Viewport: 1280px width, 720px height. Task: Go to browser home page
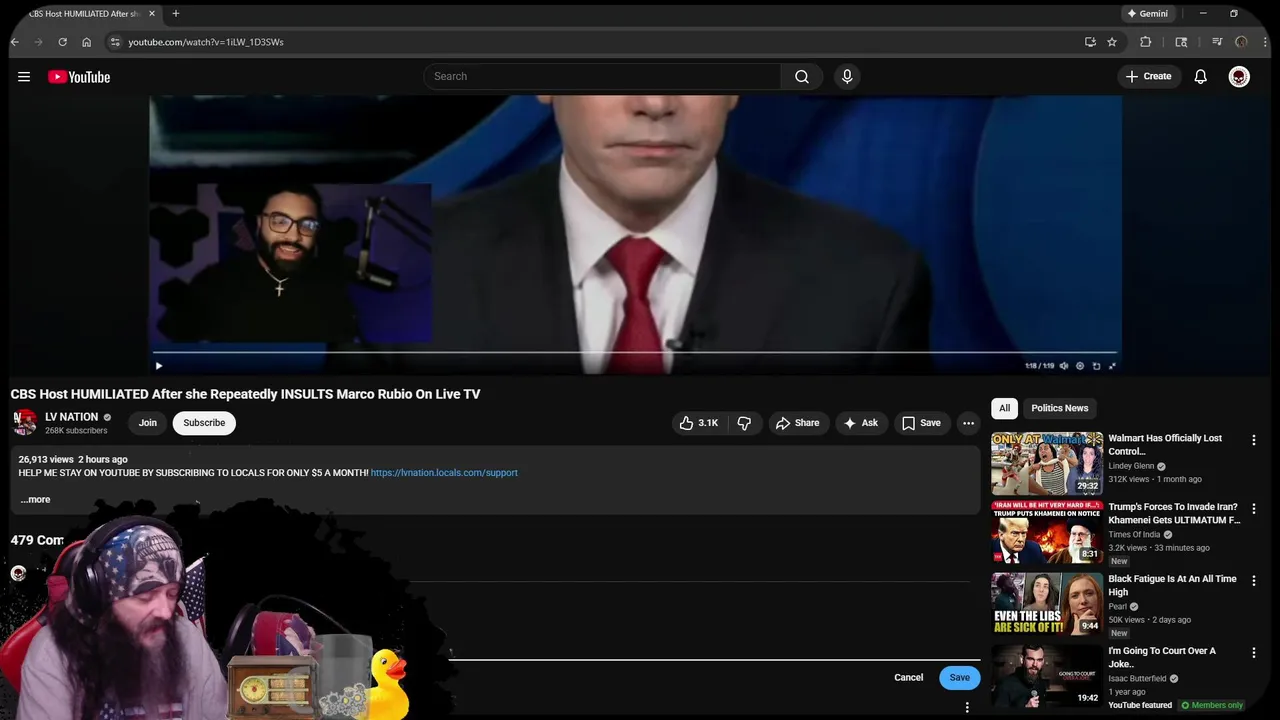86,42
